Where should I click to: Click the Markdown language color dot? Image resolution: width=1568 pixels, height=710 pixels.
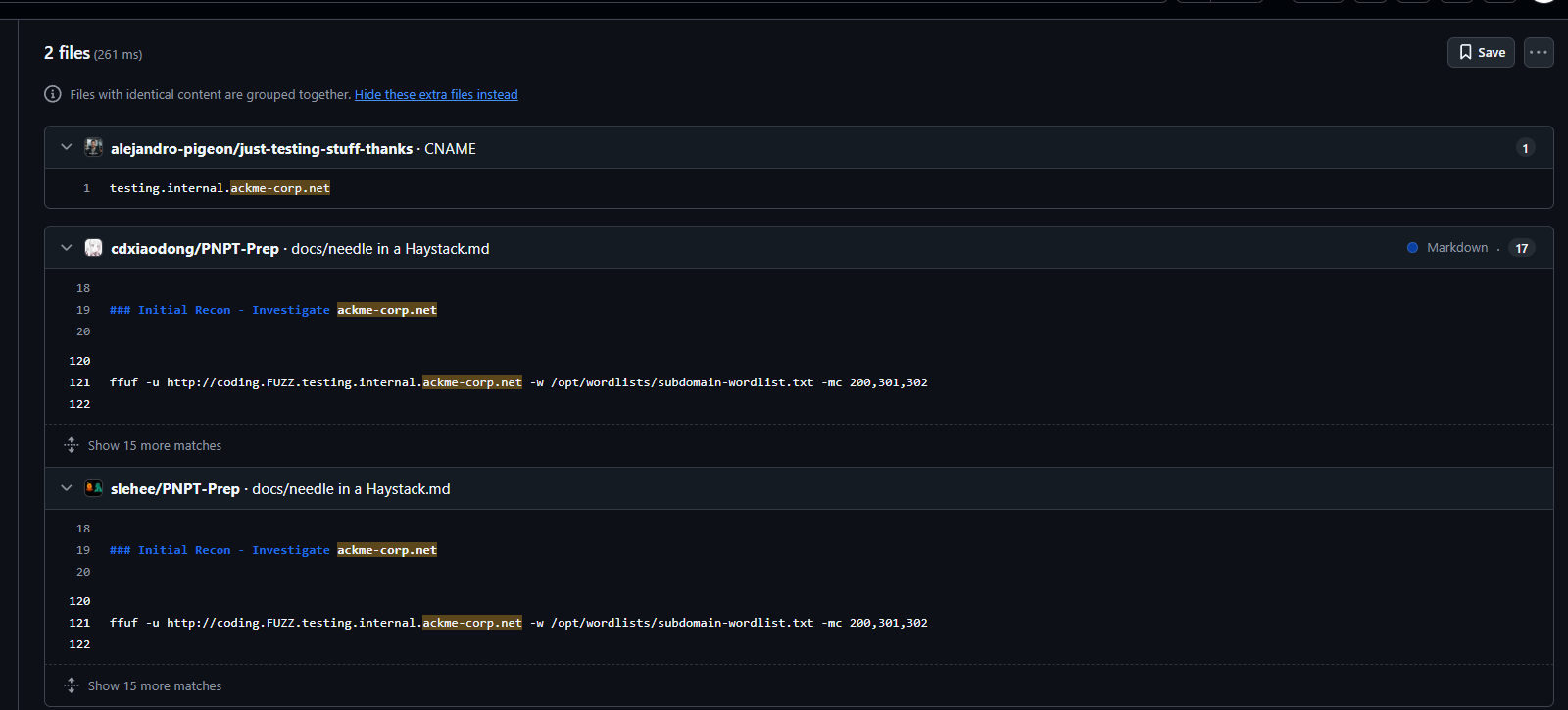(x=1412, y=248)
